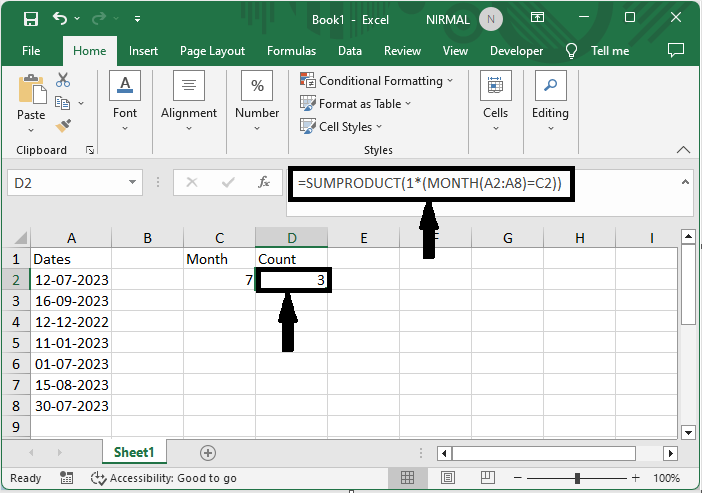Screen dimensions: 702x493
Task: Switch to Normal view
Action: pos(407,478)
